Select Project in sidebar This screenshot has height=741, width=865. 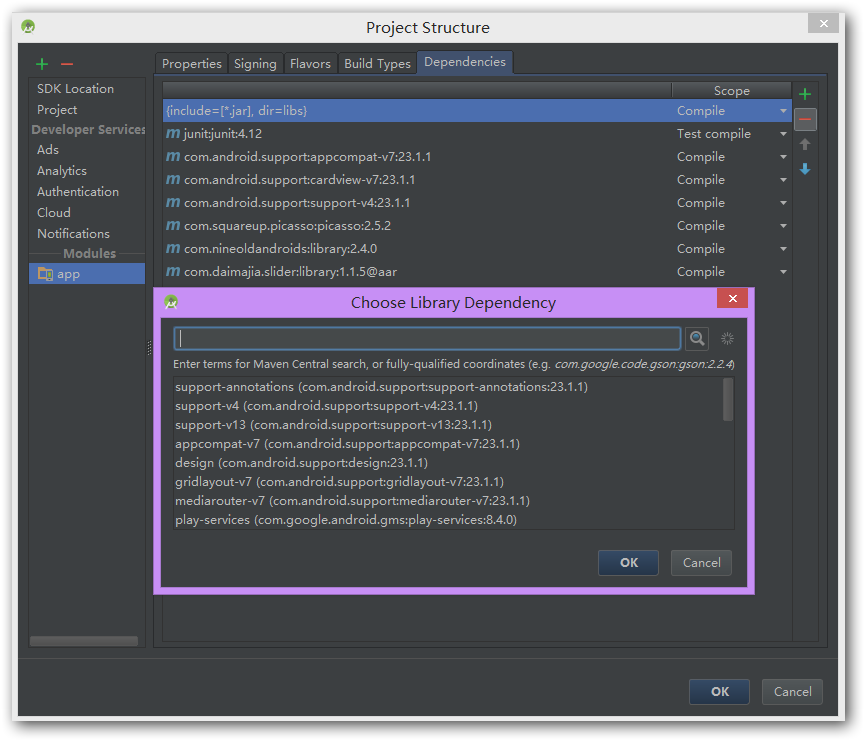(x=57, y=110)
